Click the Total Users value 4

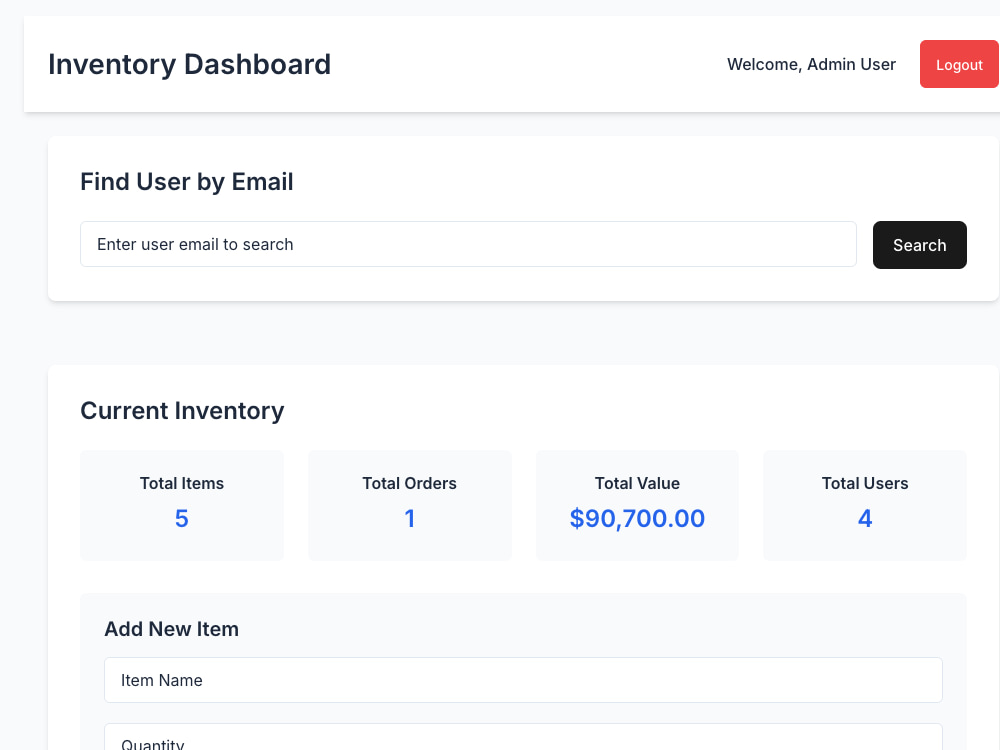coord(865,518)
